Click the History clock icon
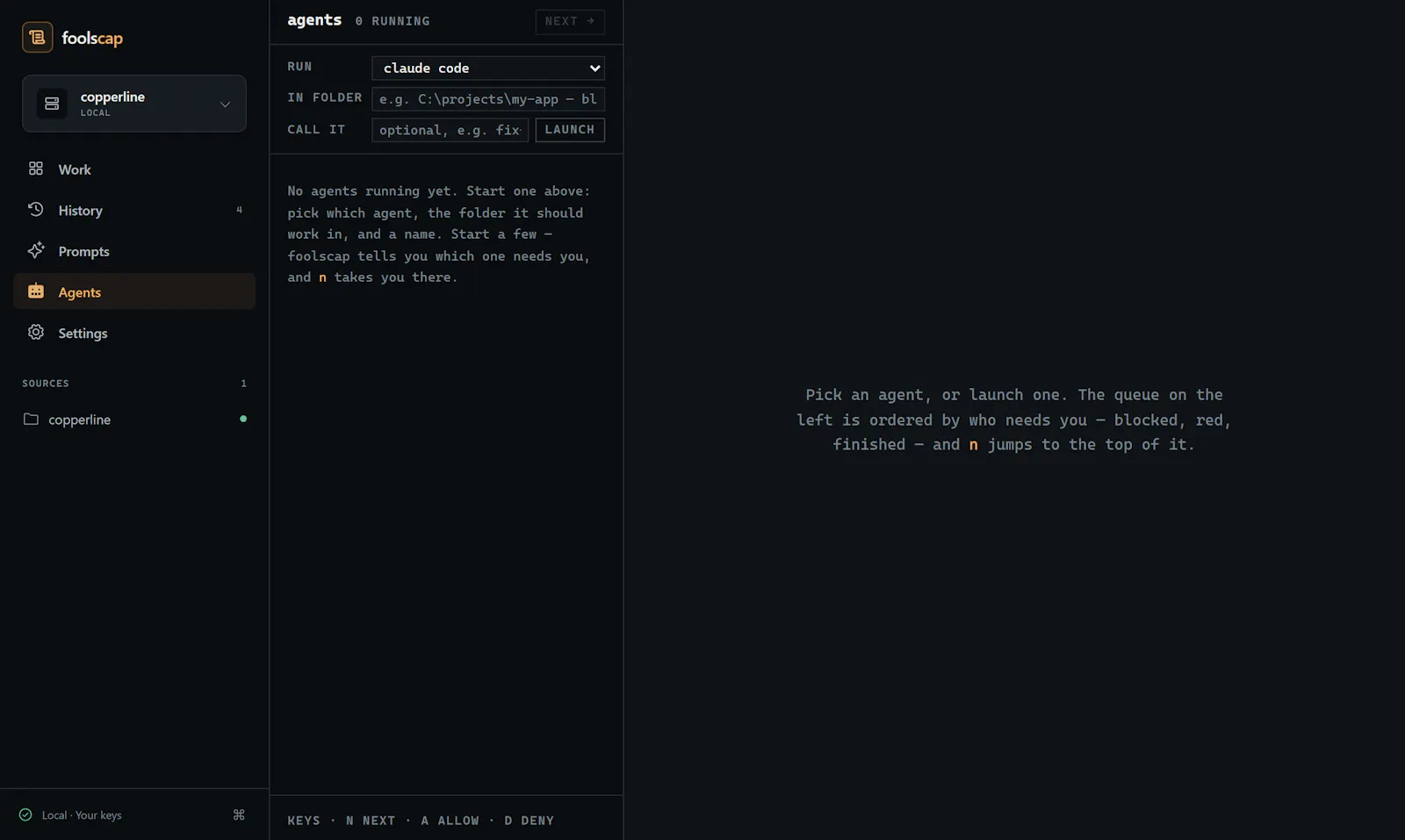 [36, 209]
